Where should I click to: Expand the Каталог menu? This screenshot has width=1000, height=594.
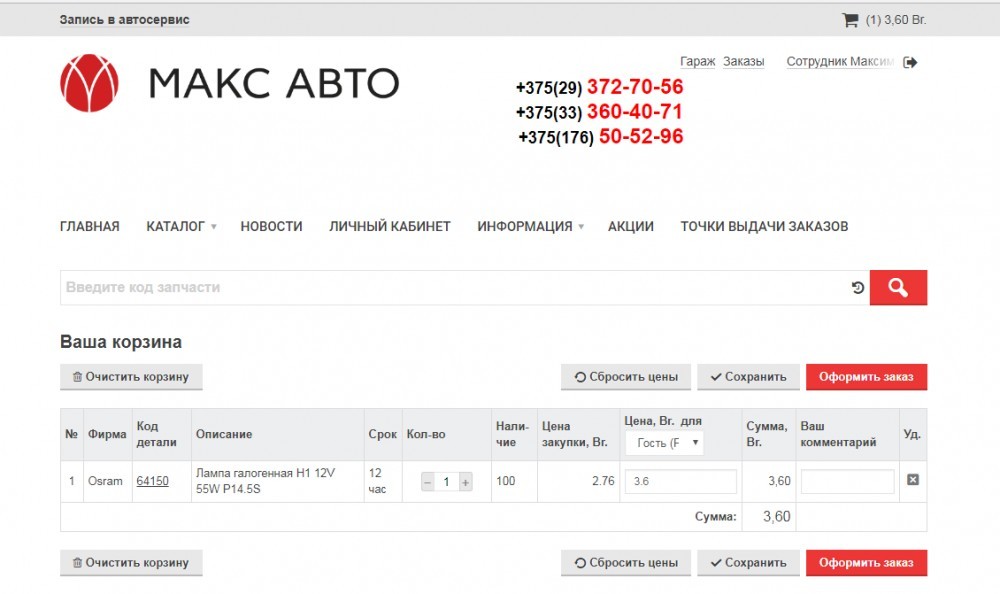pos(181,227)
